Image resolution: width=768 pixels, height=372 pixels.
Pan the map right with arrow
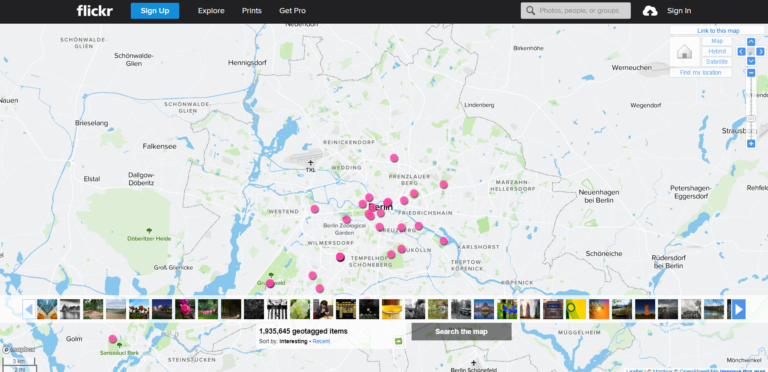760,51
